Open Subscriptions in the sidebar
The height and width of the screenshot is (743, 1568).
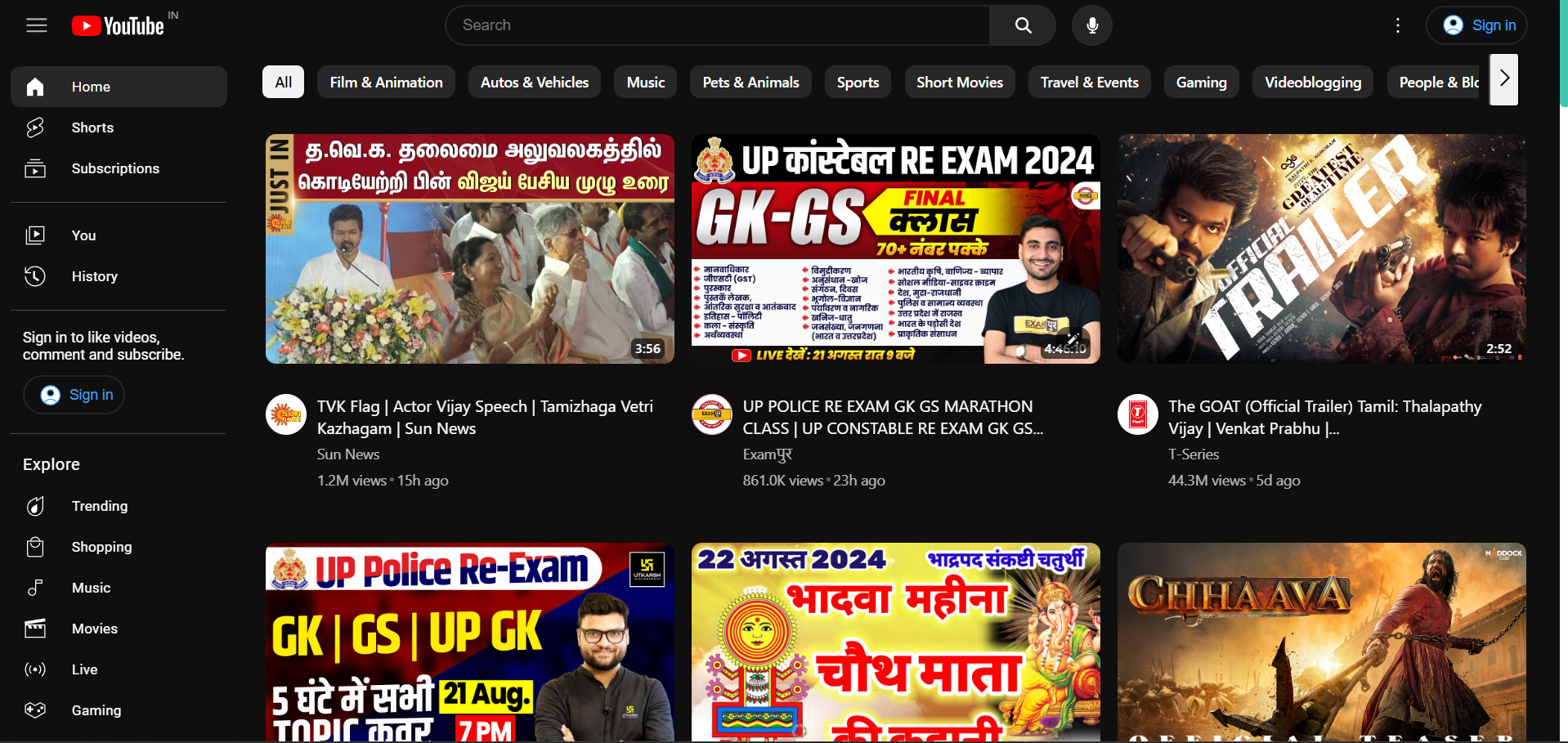119,168
